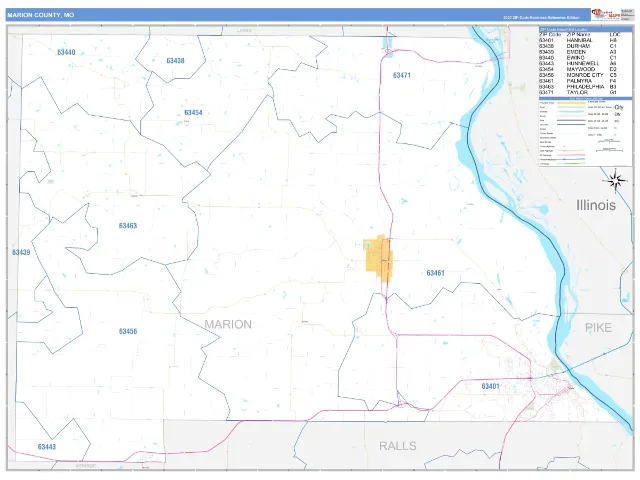The width and height of the screenshot is (640, 480).
Task: Click the orange Palmyra city area
Action: [x=379, y=258]
